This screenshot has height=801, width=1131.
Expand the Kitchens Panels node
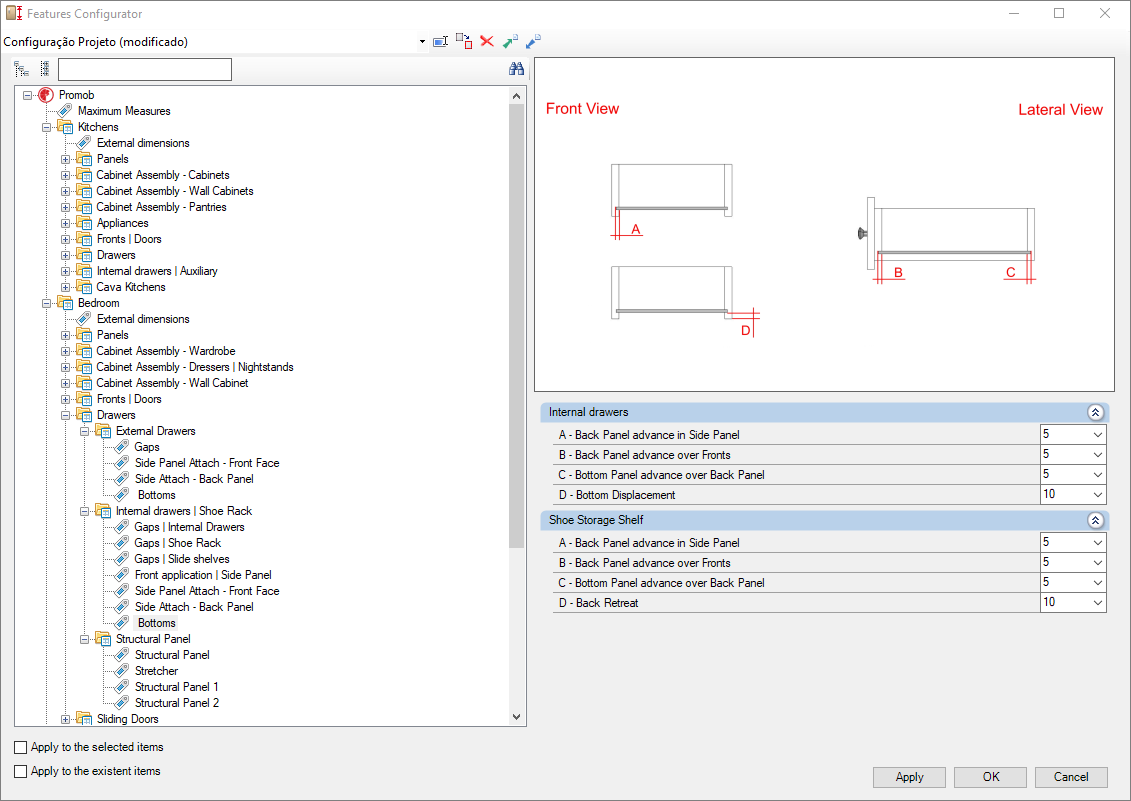point(66,159)
